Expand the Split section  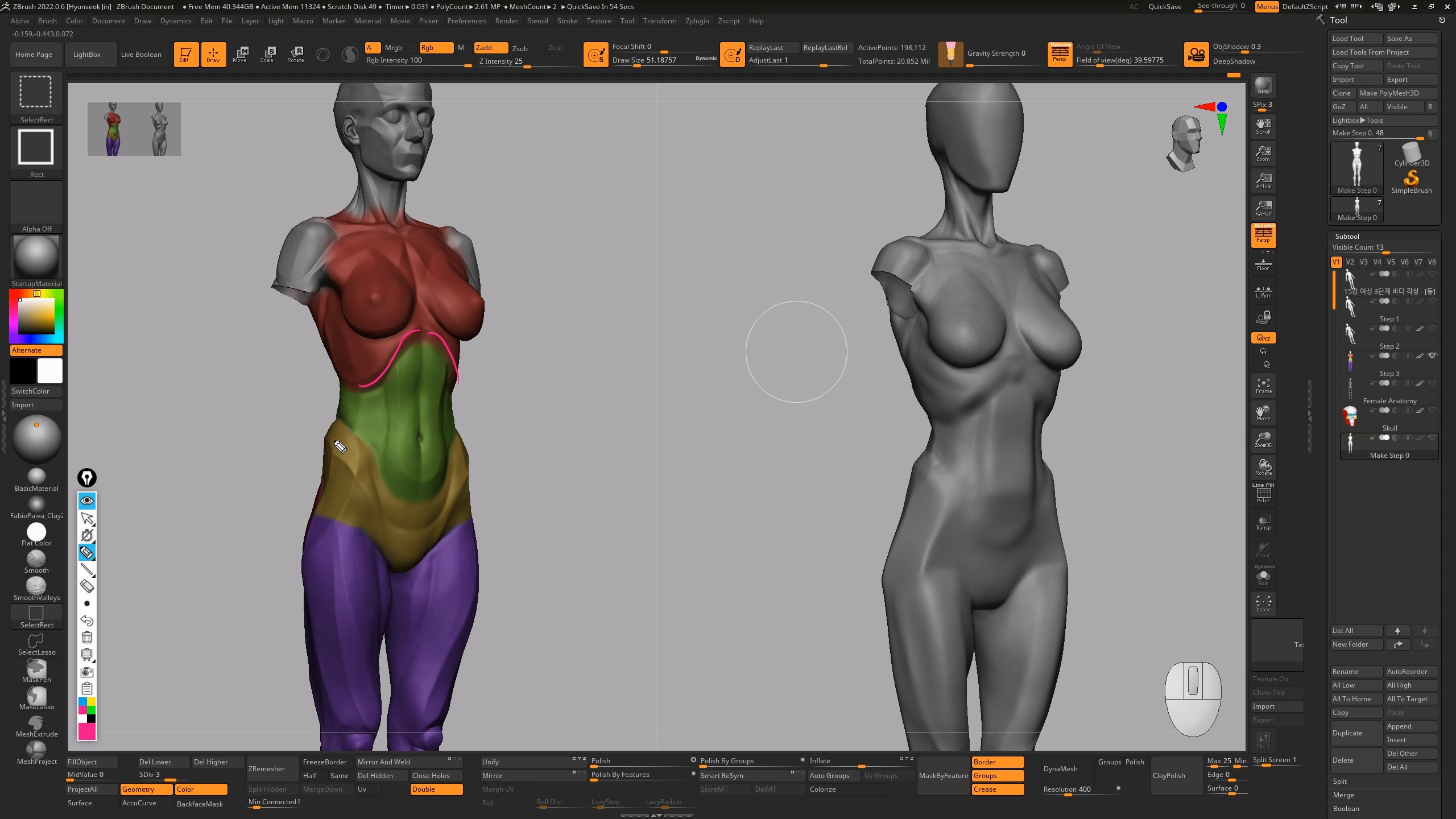tap(1340, 781)
